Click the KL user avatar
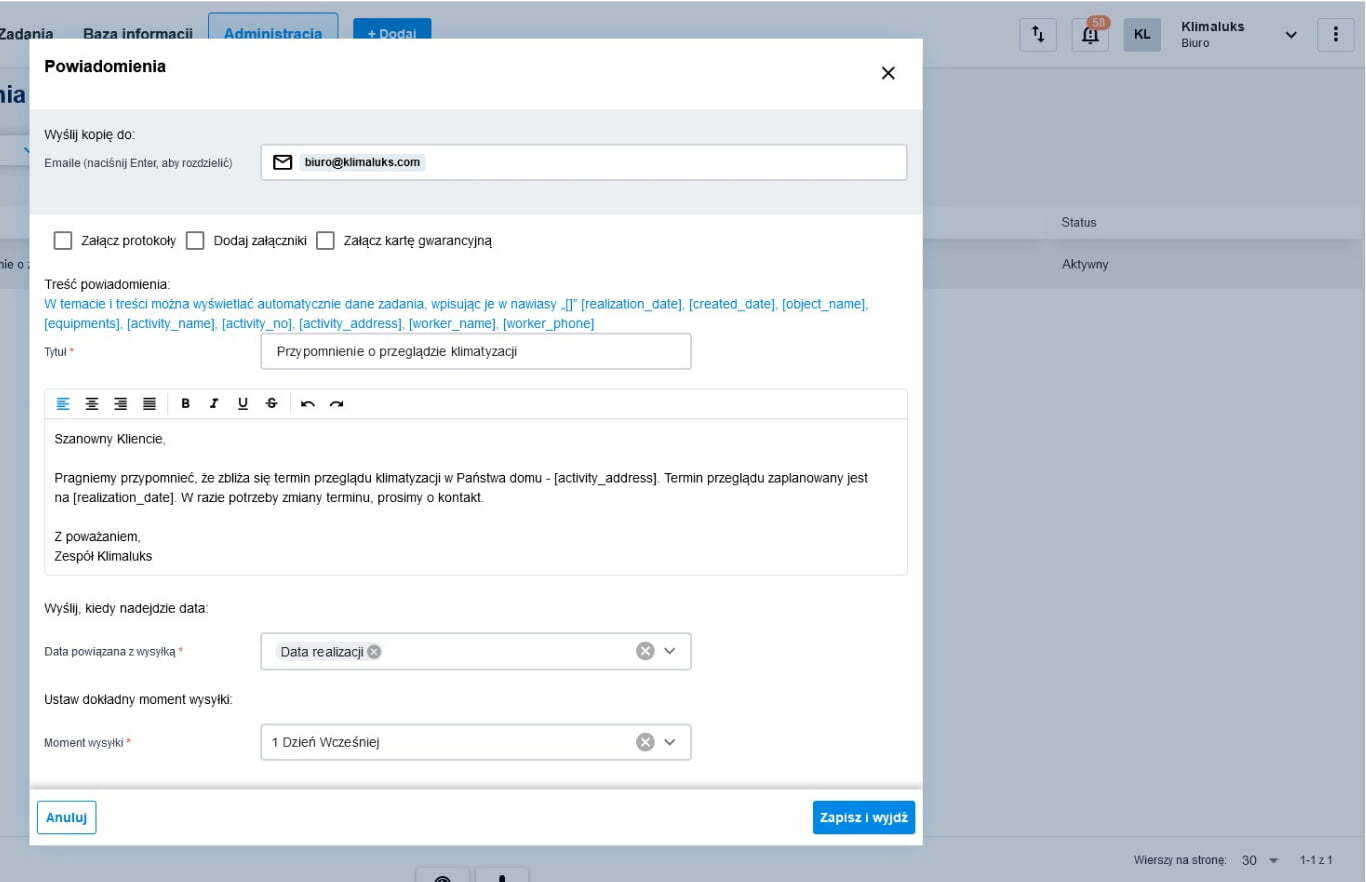Viewport: 1366px width, 882px height. [1142, 35]
